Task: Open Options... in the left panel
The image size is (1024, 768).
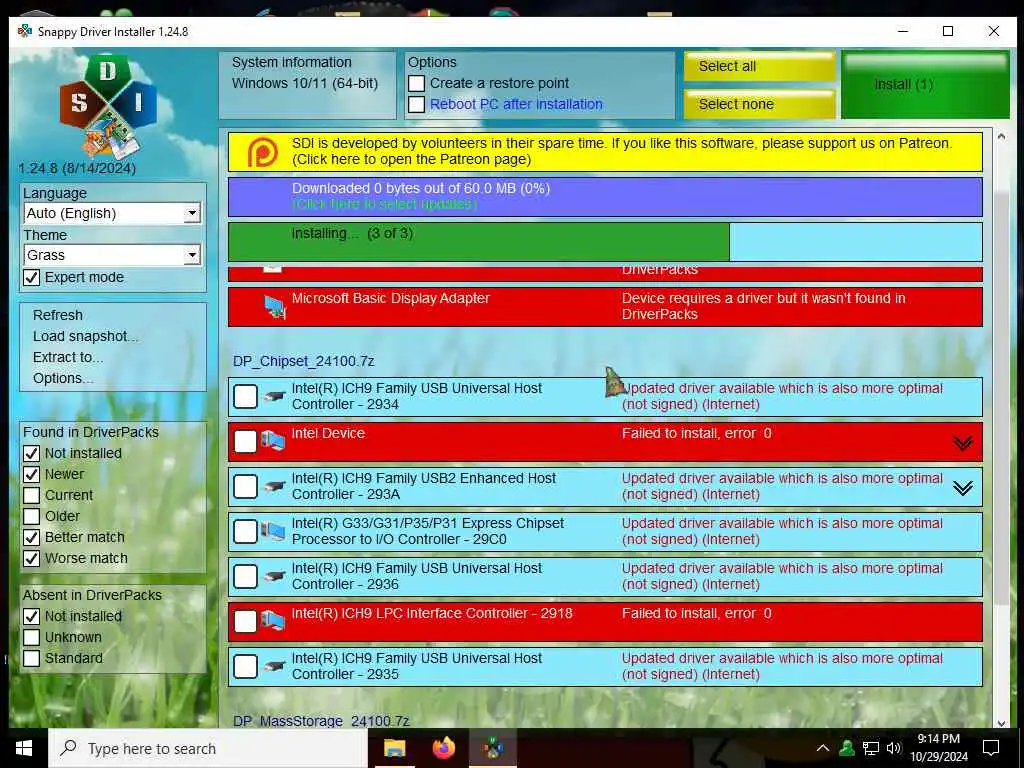Action: [63, 378]
